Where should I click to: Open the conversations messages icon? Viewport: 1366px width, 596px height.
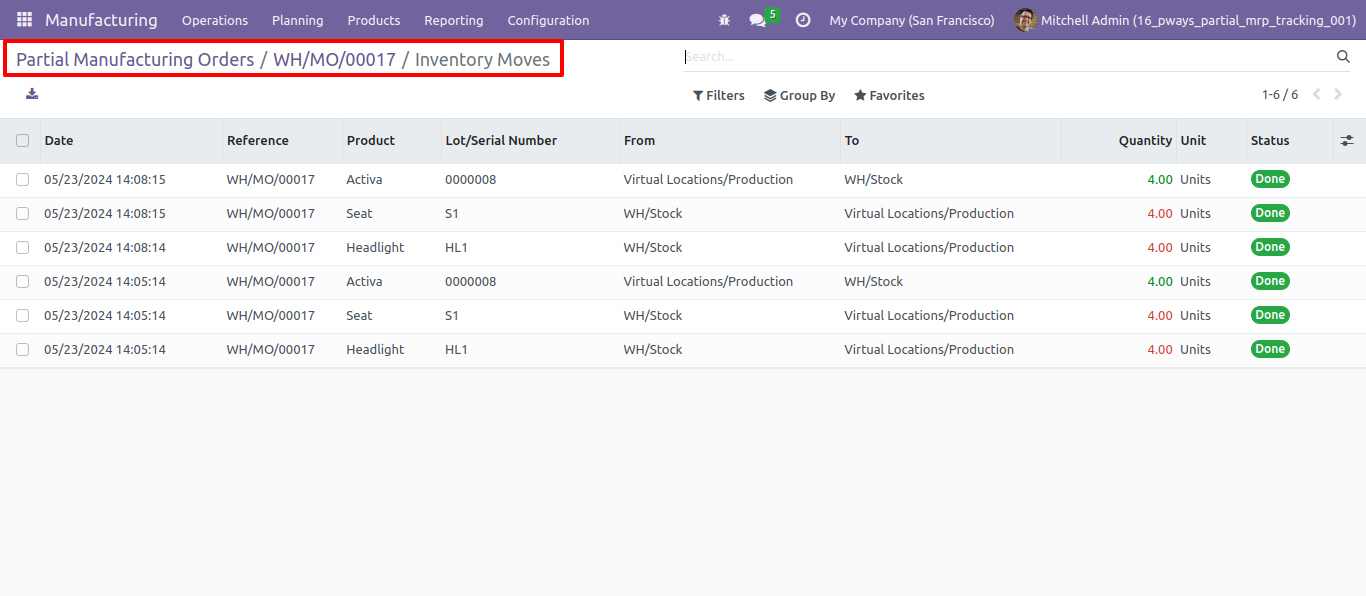tap(758, 20)
